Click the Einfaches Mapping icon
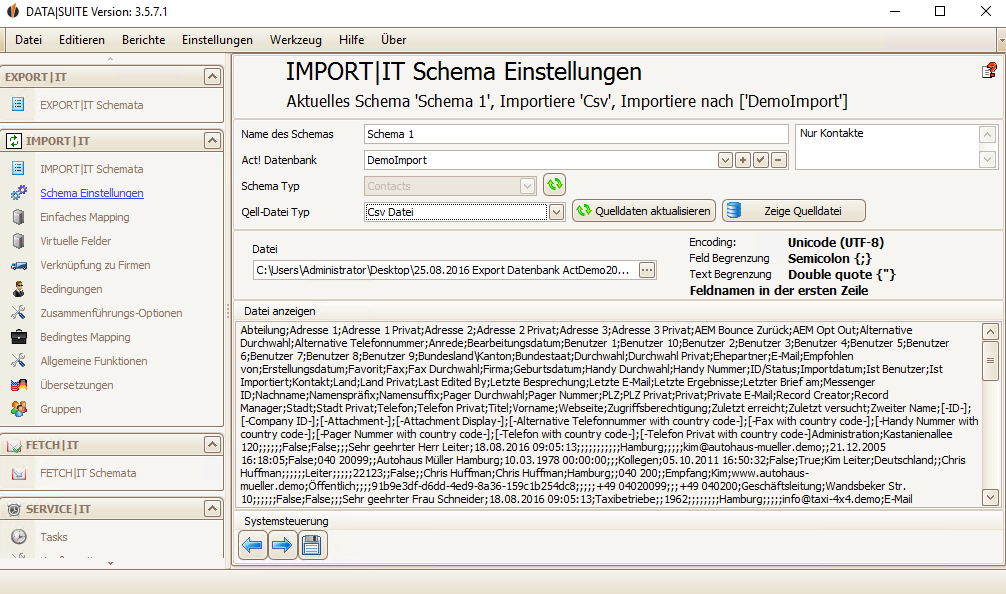1006x594 pixels. pyautogui.click(x=19, y=217)
